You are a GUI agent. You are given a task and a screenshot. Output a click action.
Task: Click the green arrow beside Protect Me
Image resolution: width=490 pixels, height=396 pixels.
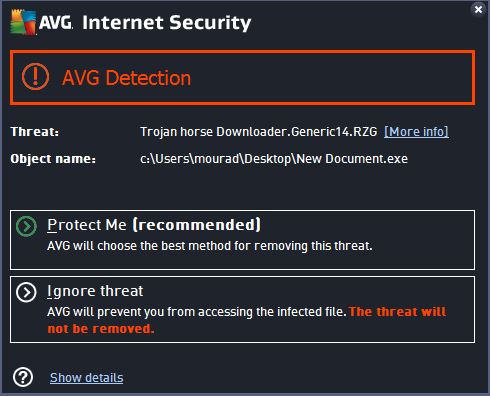click(26, 226)
